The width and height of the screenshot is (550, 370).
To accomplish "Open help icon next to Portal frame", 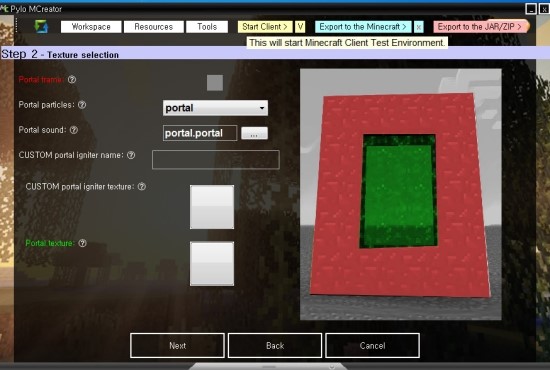I will pos(72,80).
